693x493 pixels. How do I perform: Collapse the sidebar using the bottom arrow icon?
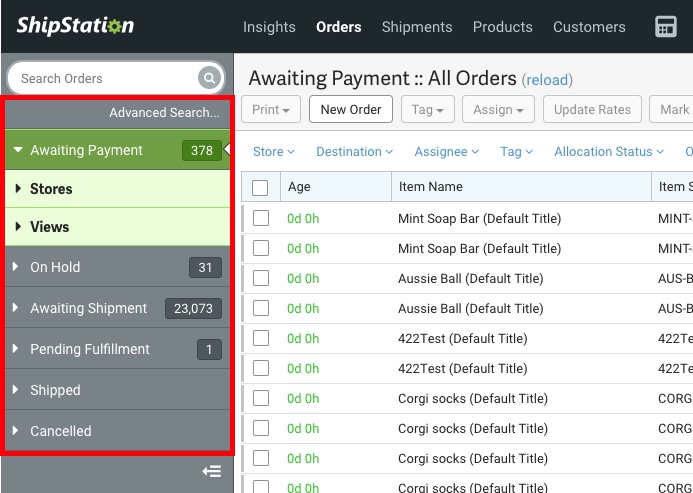click(x=212, y=471)
